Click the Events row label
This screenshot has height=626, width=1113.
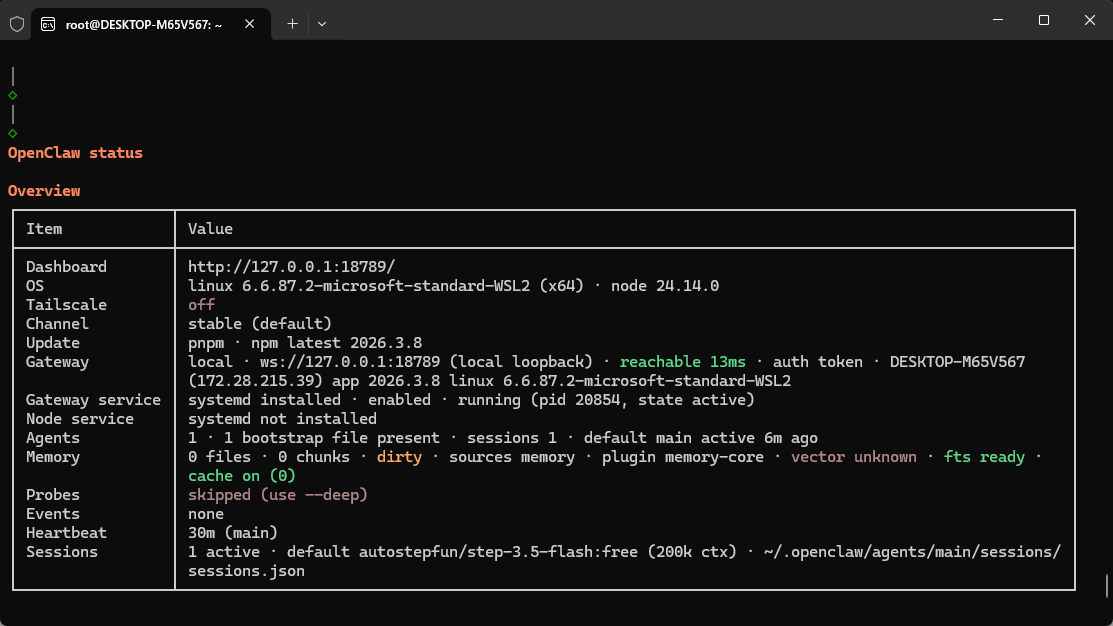[x=53, y=514]
